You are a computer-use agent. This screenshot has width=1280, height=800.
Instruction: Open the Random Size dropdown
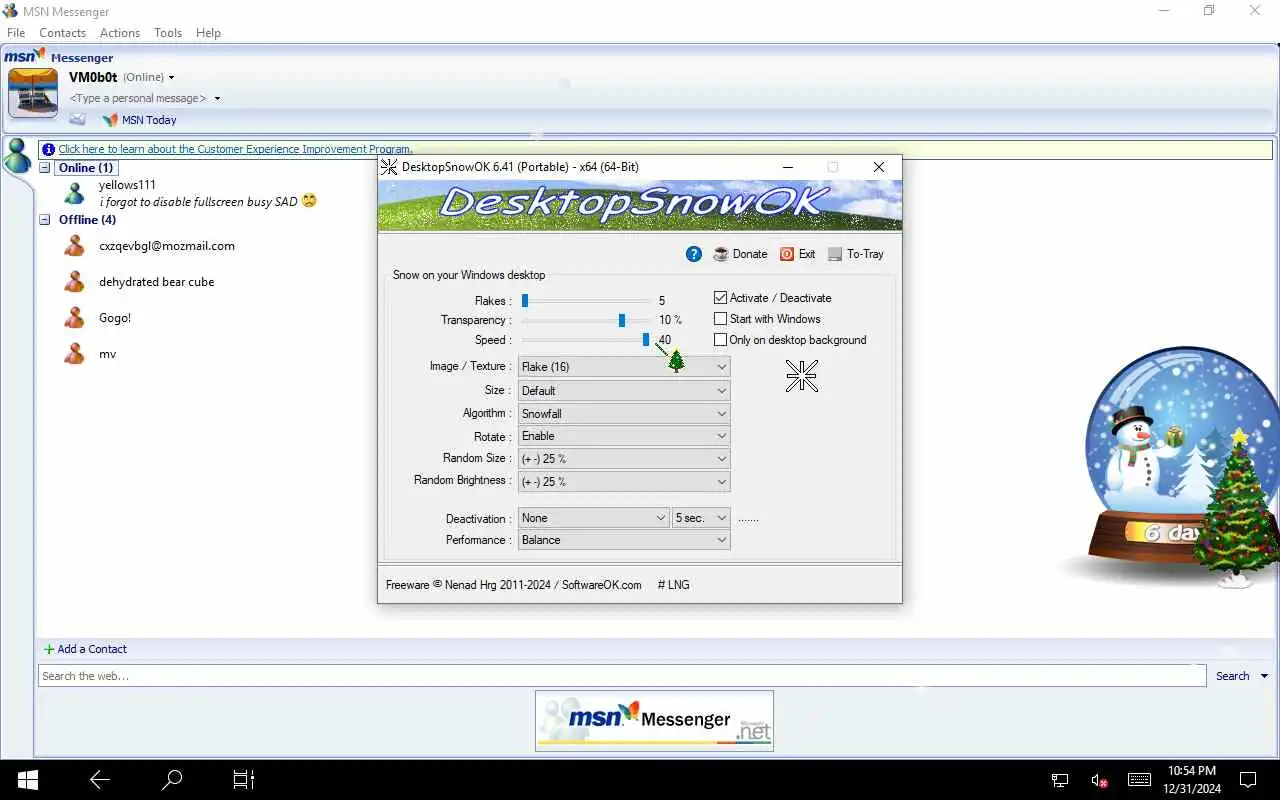click(624, 459)
